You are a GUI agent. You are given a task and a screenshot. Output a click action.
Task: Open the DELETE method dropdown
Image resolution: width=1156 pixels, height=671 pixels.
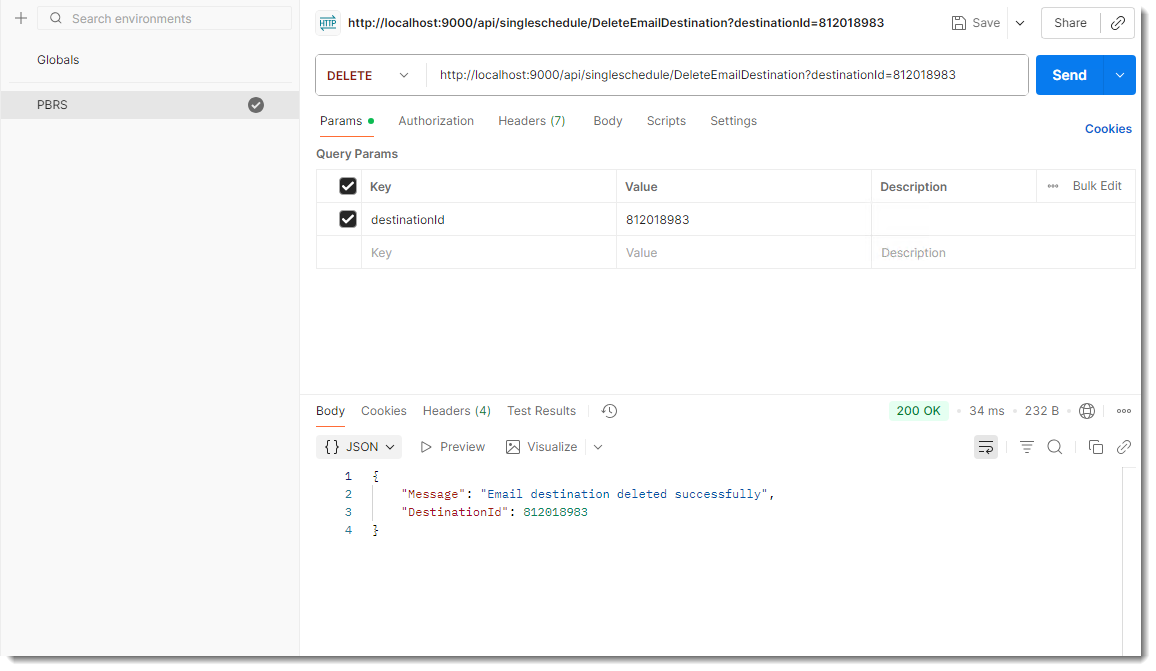click(368, 75)
